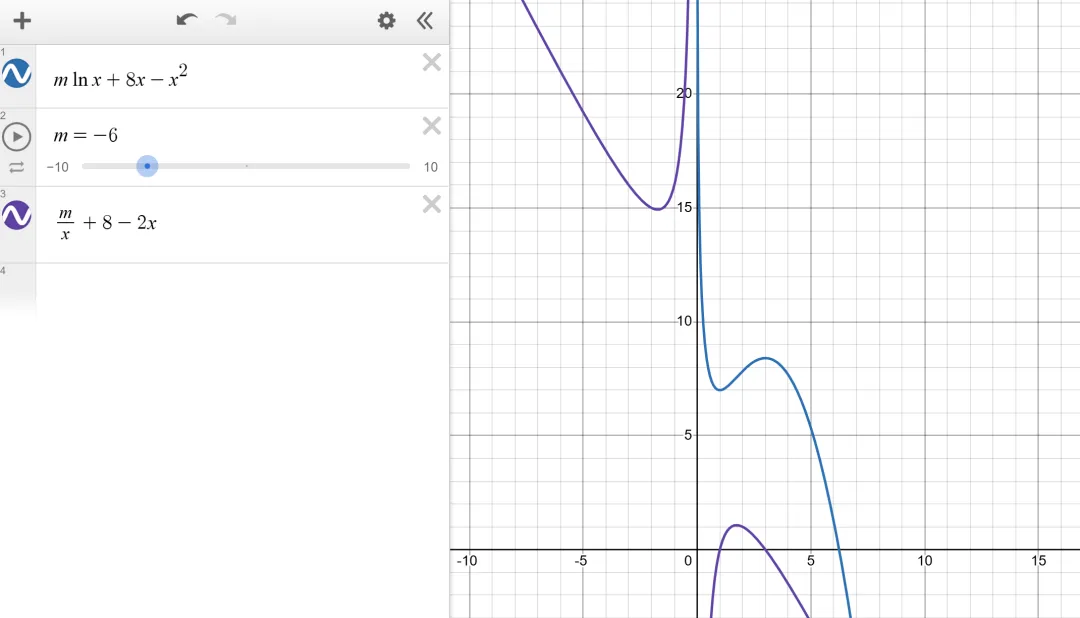Click the m slider handle
The image size is (1080, 618).
[x=147, y=166]
